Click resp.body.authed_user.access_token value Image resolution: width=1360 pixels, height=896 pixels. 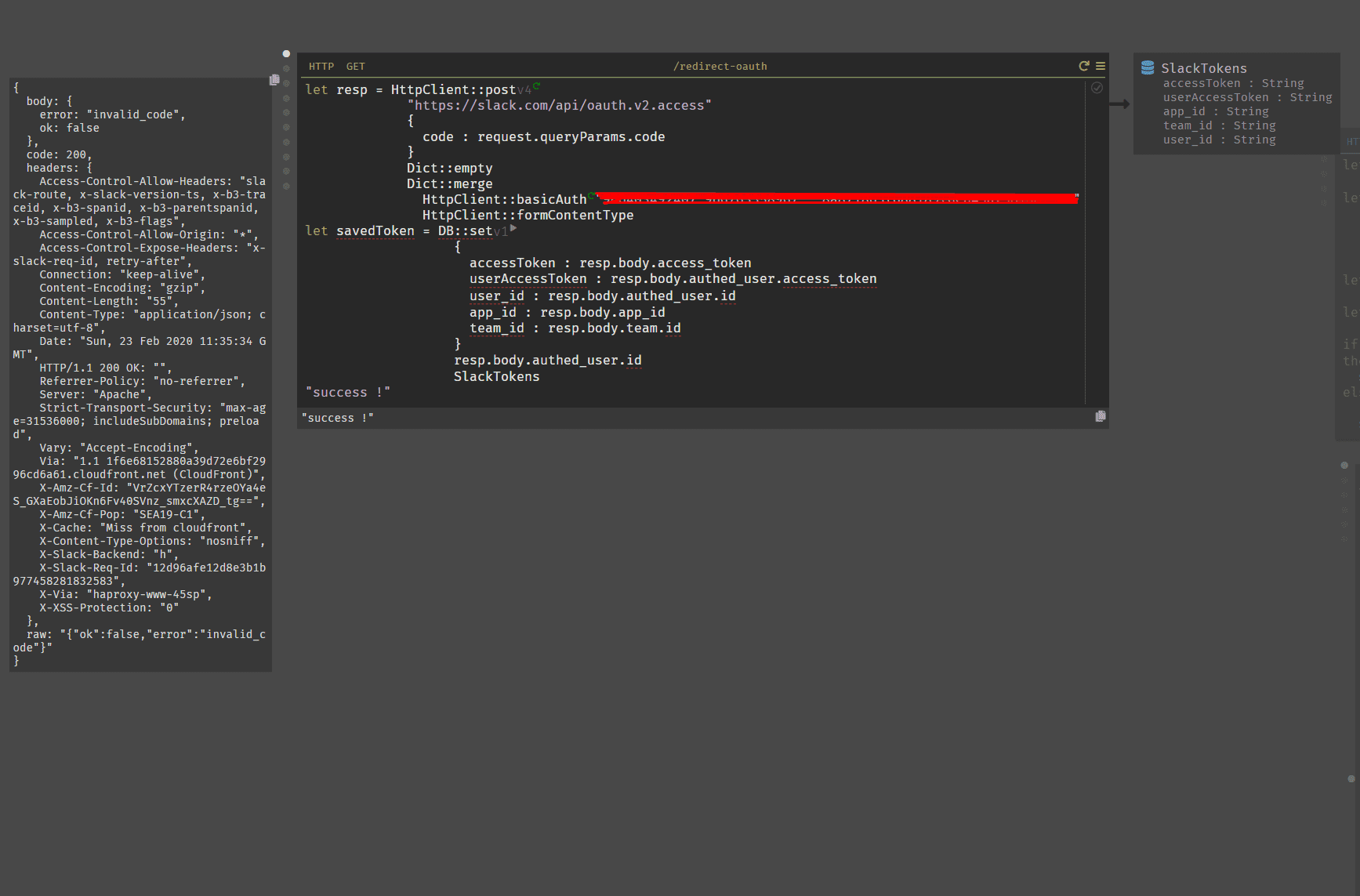tap(744, 278)
